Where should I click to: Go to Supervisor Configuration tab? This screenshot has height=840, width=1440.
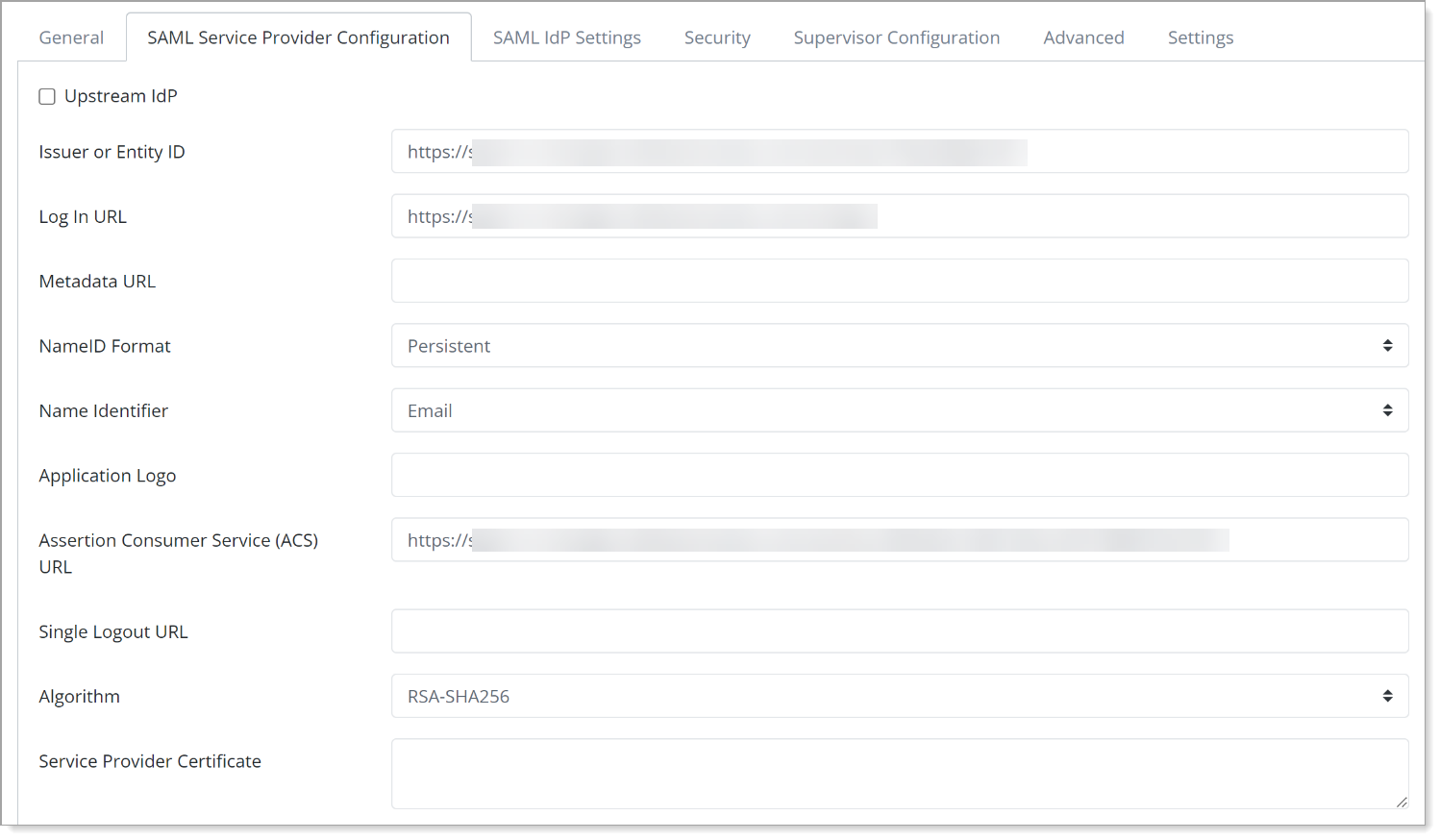(x=897, y=37)
